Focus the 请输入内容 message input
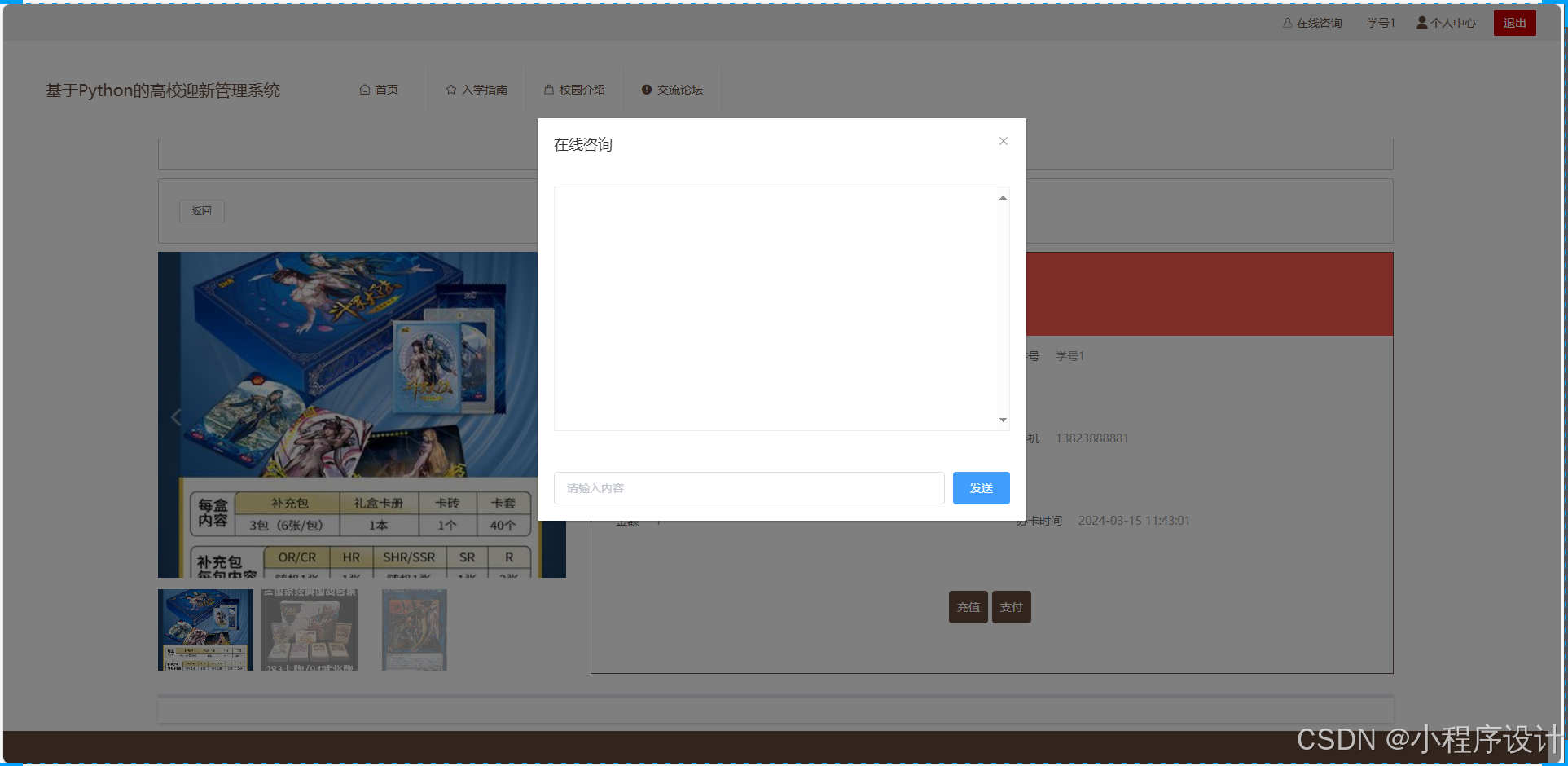Screen dimensions: 1568x766 pos(749,488)
